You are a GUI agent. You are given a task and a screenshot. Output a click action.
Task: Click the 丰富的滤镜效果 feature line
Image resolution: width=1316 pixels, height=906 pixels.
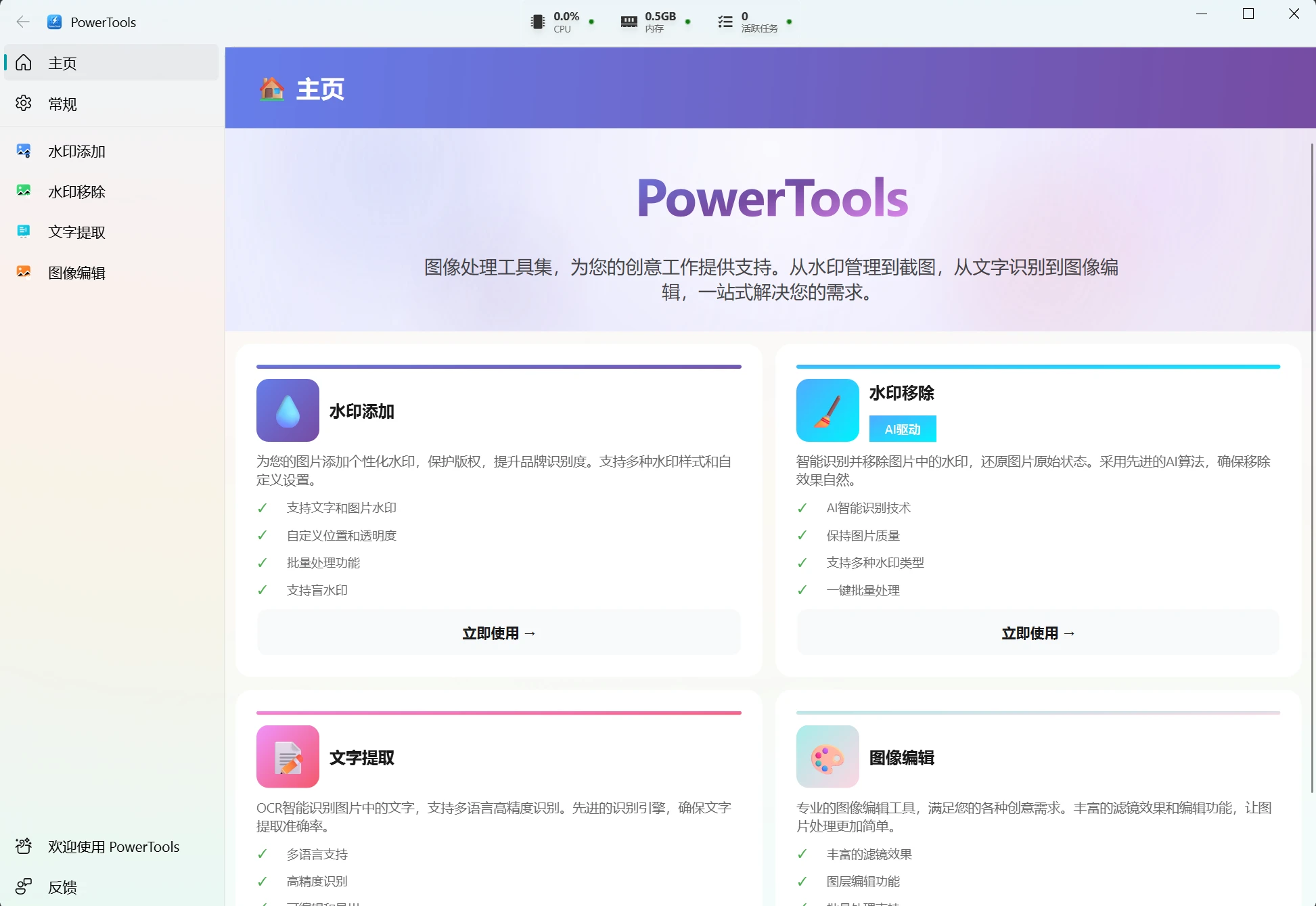pos(869,854)
